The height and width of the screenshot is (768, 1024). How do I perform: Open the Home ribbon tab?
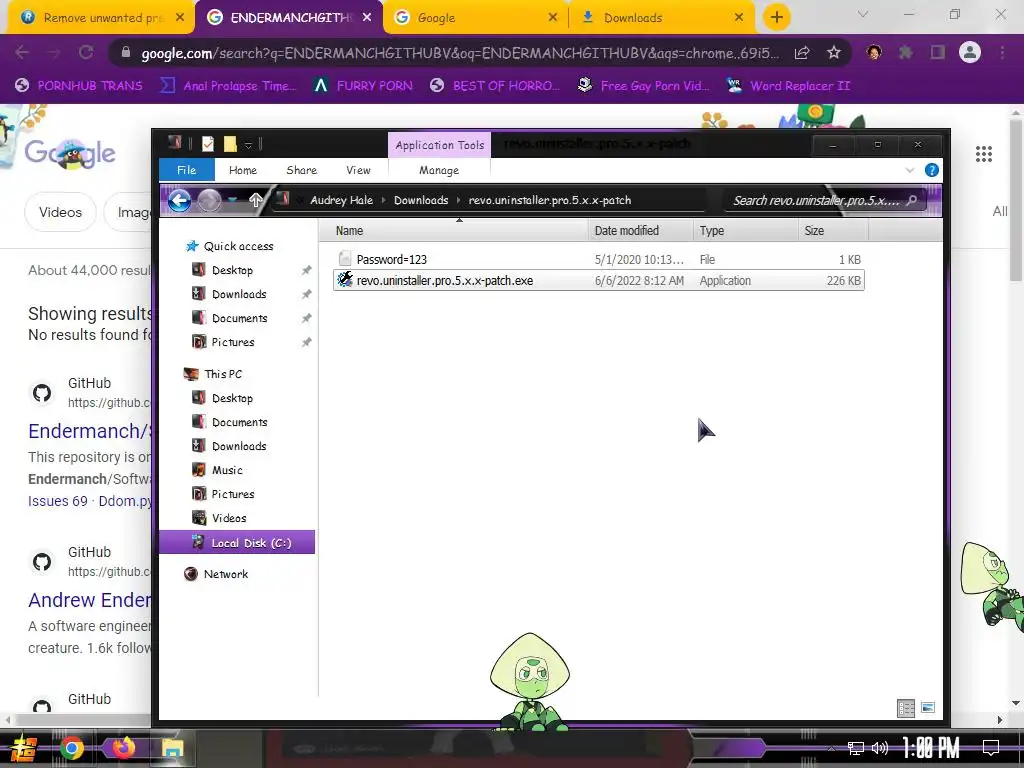tap(242, 170)
